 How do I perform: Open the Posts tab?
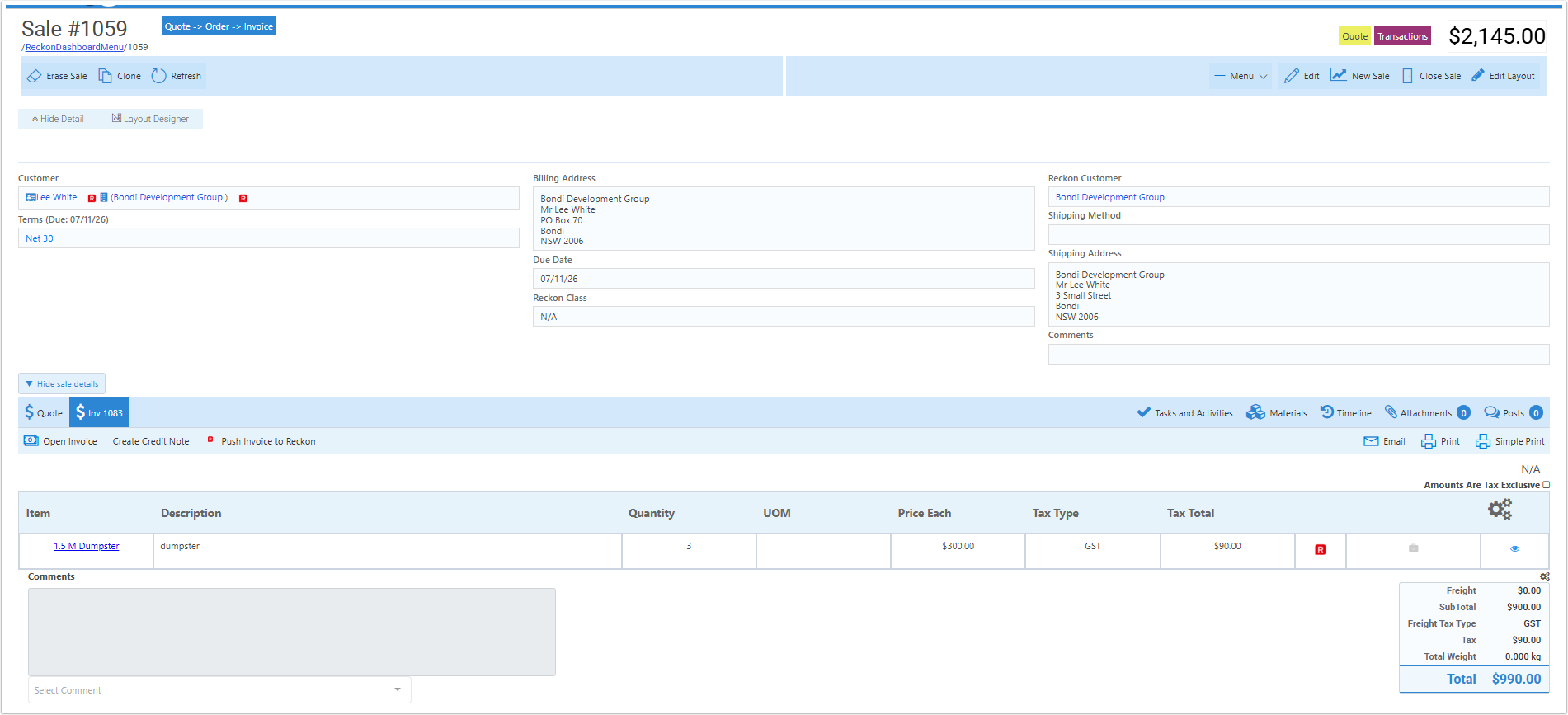pos(1514,413)
